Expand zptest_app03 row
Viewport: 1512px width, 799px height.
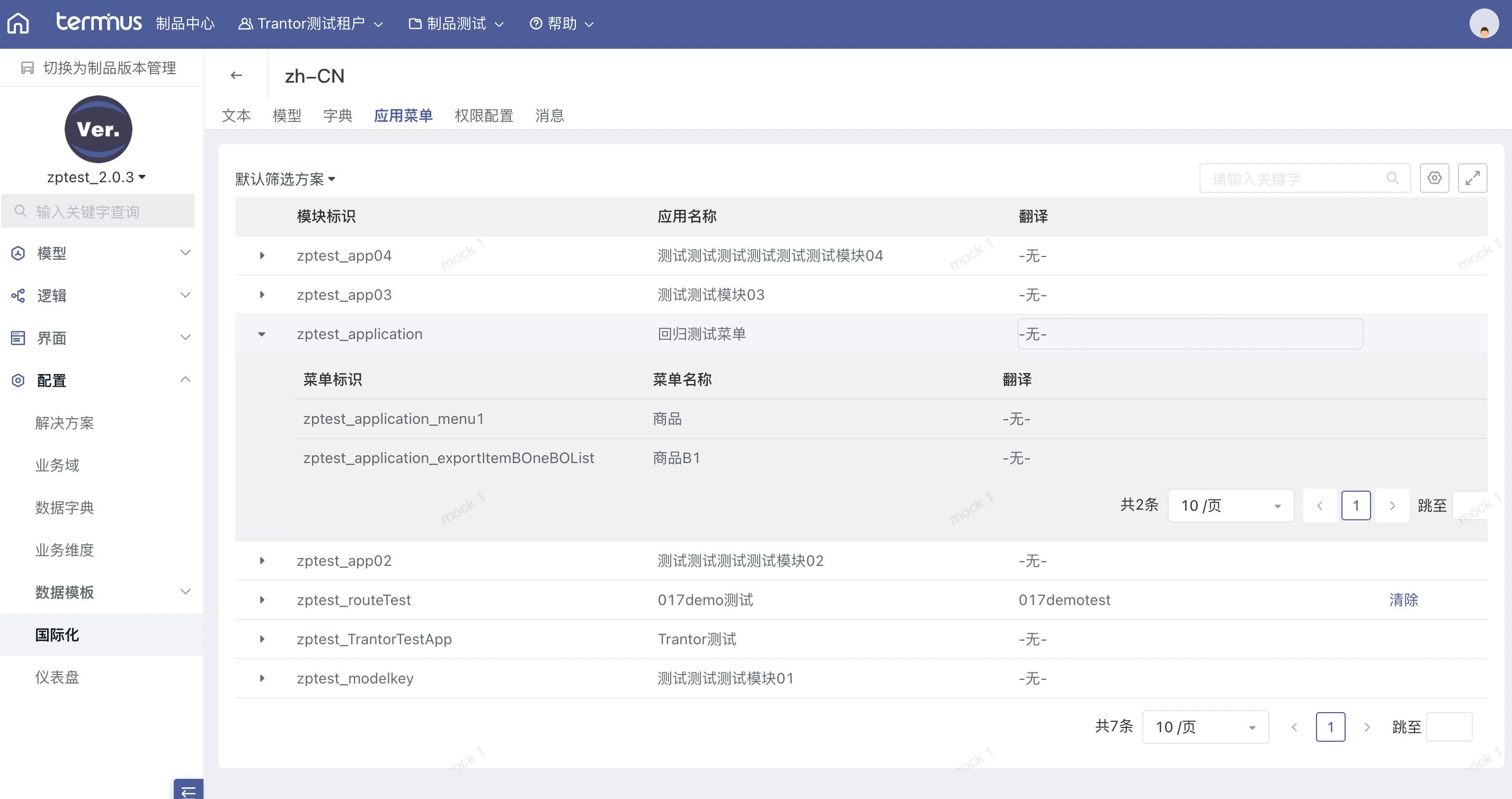pos(262,295)
